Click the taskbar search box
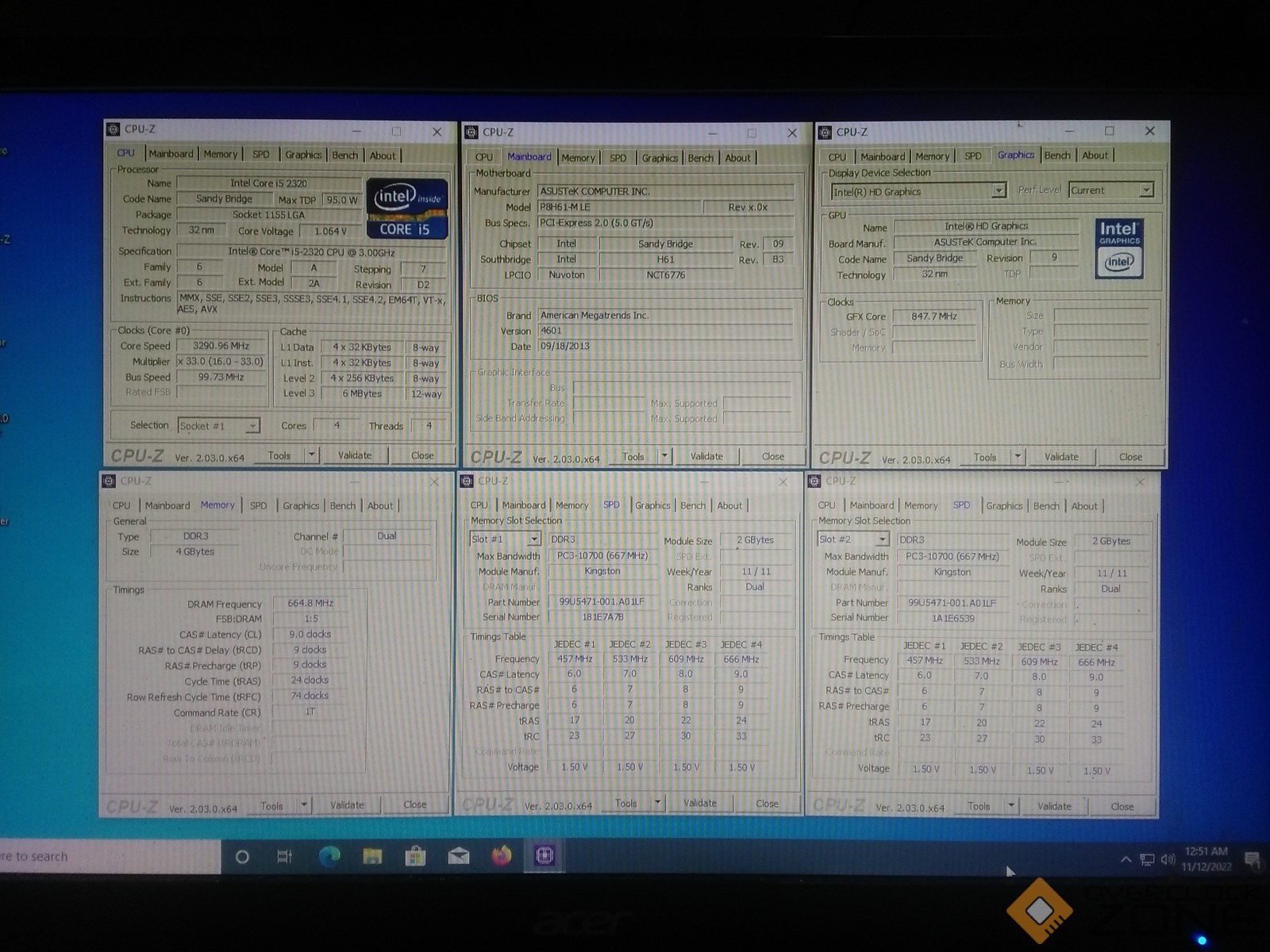Viewport: 1270px width, 952px height. tap(110, 857)
